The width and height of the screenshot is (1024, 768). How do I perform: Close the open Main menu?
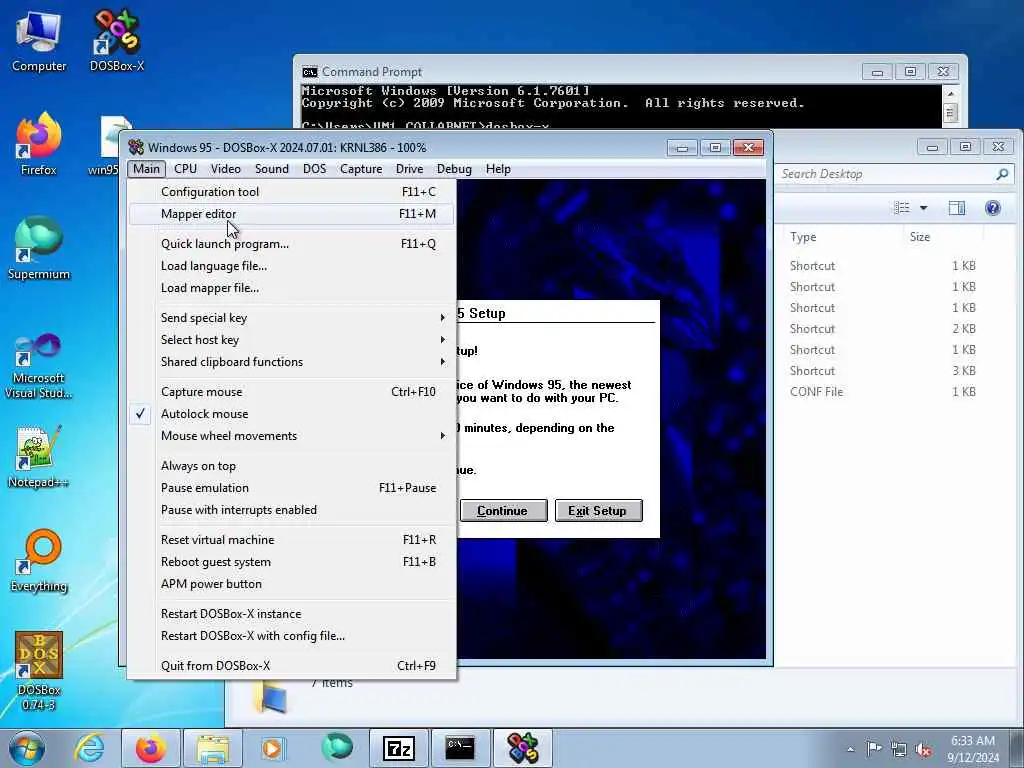click(146, 169)
